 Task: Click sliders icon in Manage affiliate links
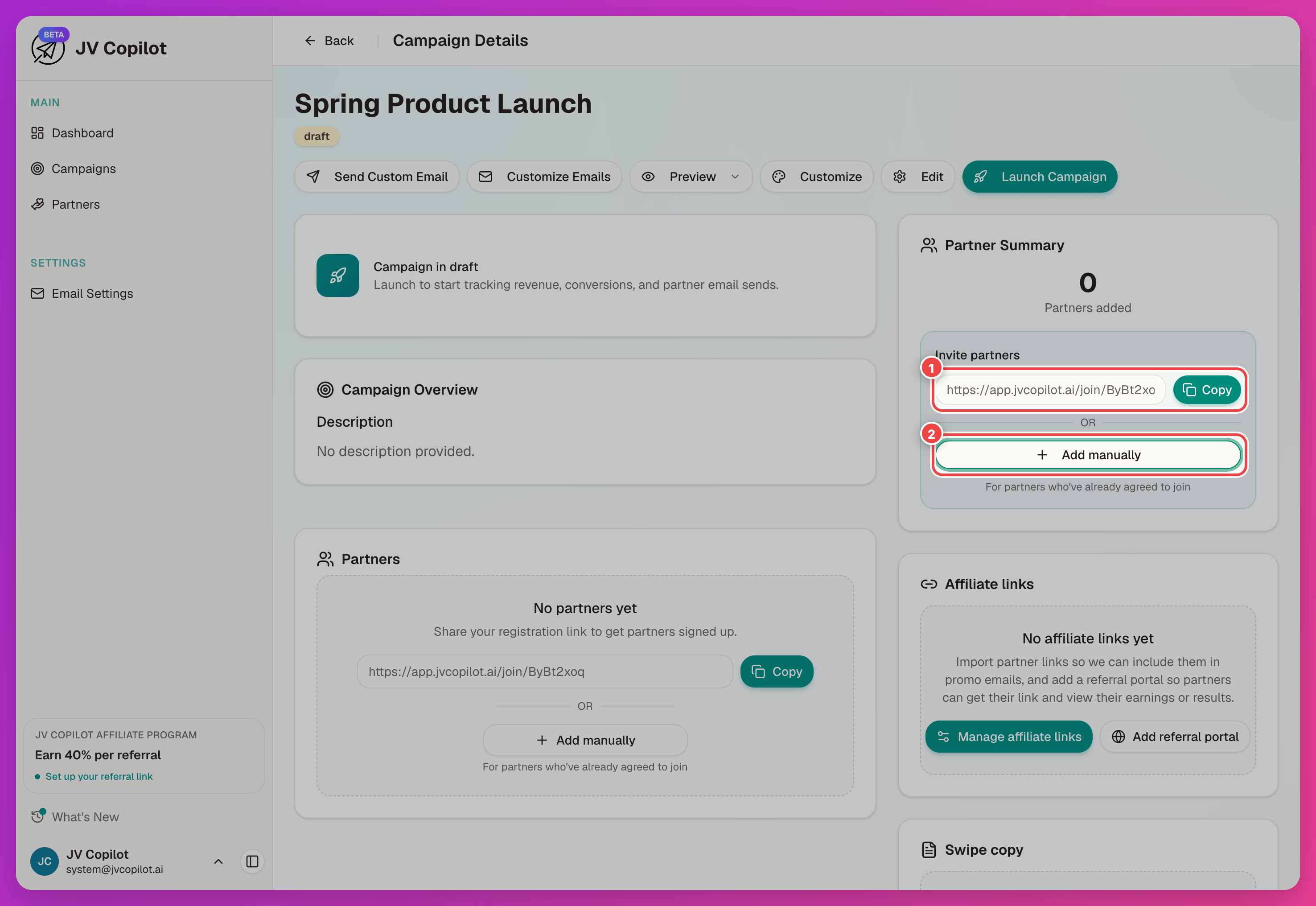click(943, 737)
